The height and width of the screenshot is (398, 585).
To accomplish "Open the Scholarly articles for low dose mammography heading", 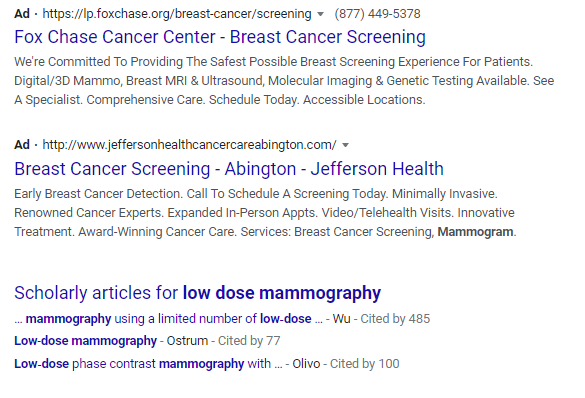I will (197, 292).
